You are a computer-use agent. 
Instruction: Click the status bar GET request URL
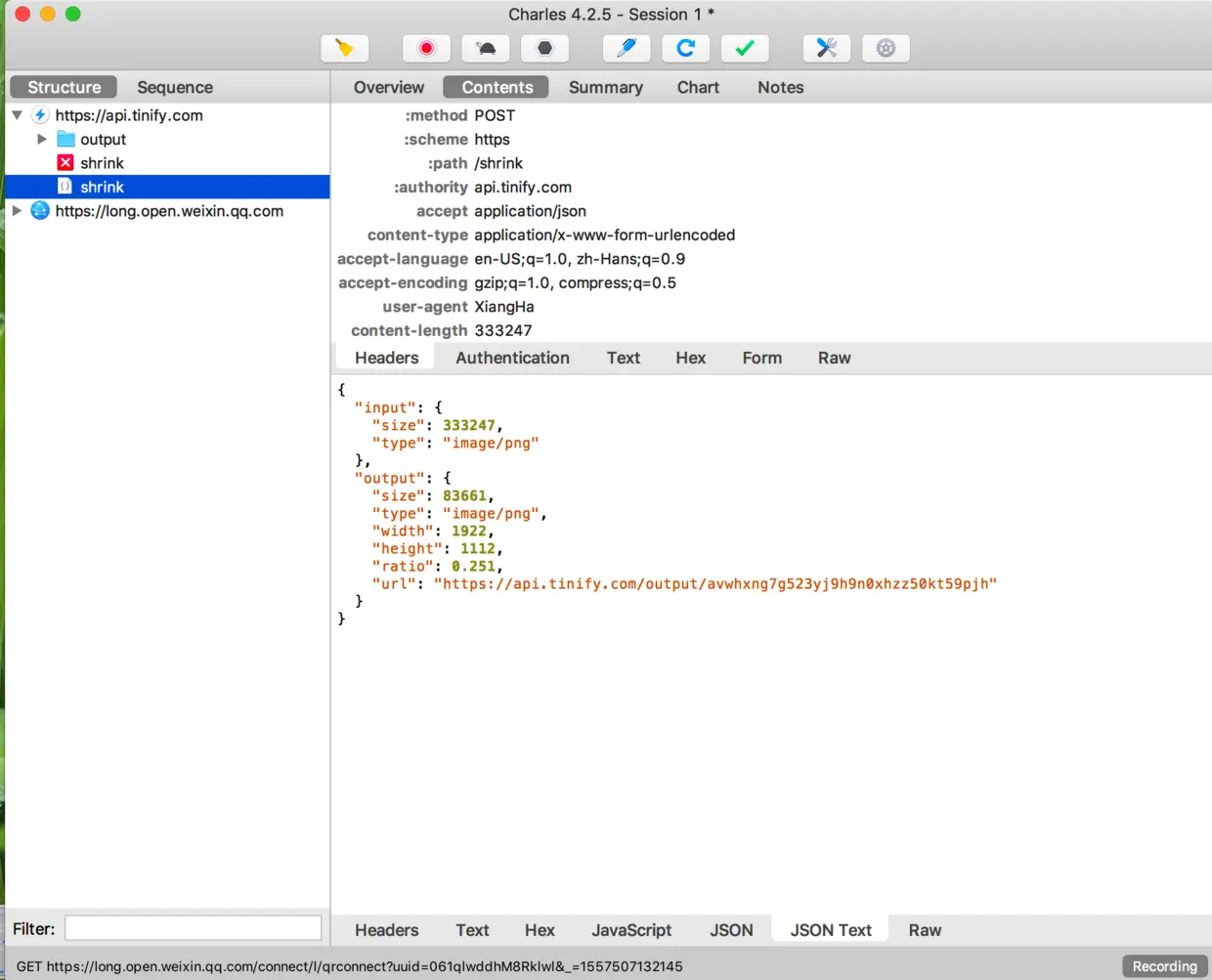tap(350, 966)
